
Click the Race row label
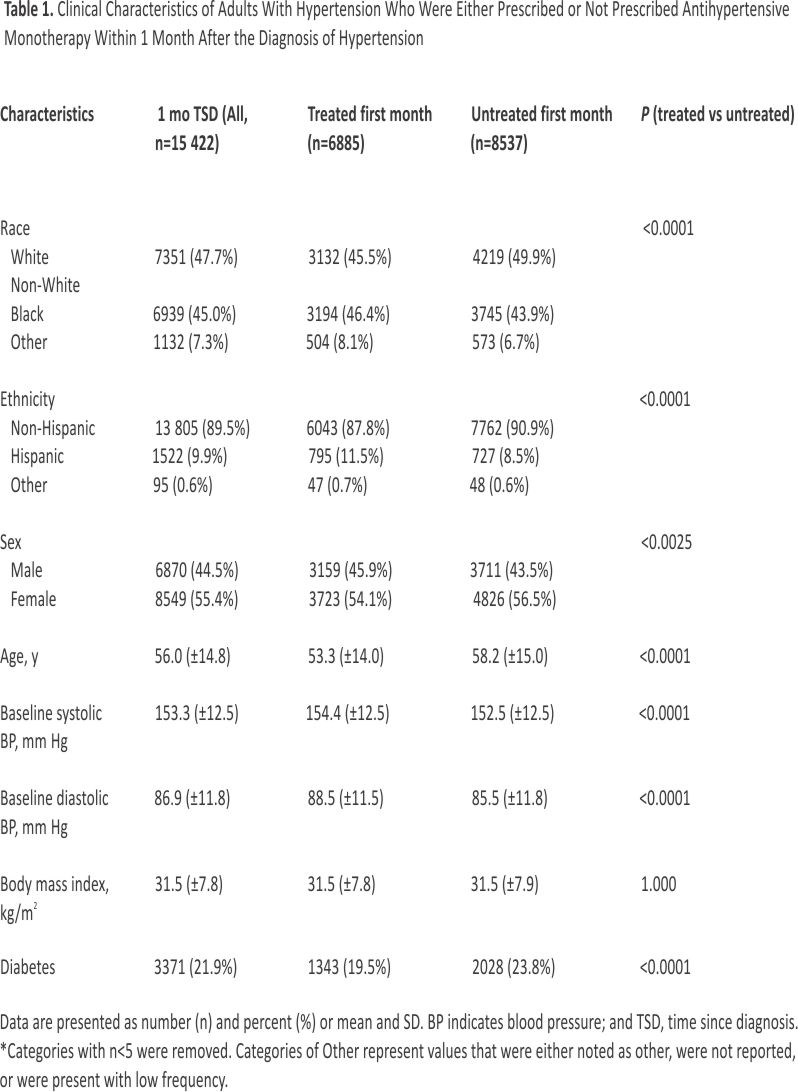click(15, 229)
